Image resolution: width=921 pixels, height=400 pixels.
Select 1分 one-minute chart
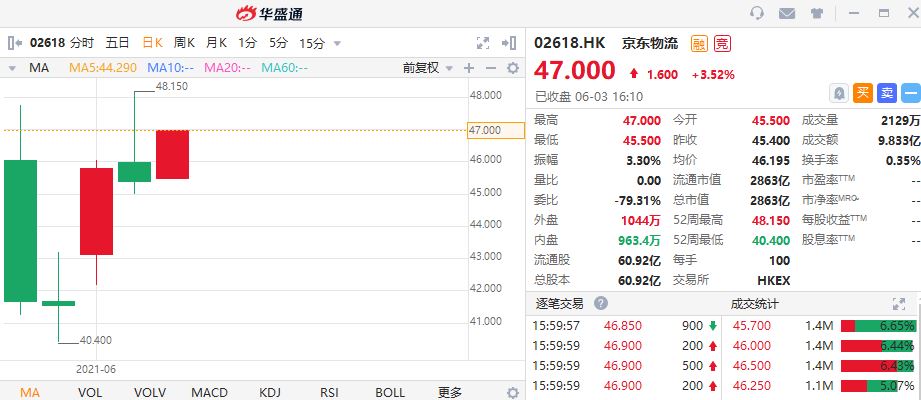click(247, 43)
